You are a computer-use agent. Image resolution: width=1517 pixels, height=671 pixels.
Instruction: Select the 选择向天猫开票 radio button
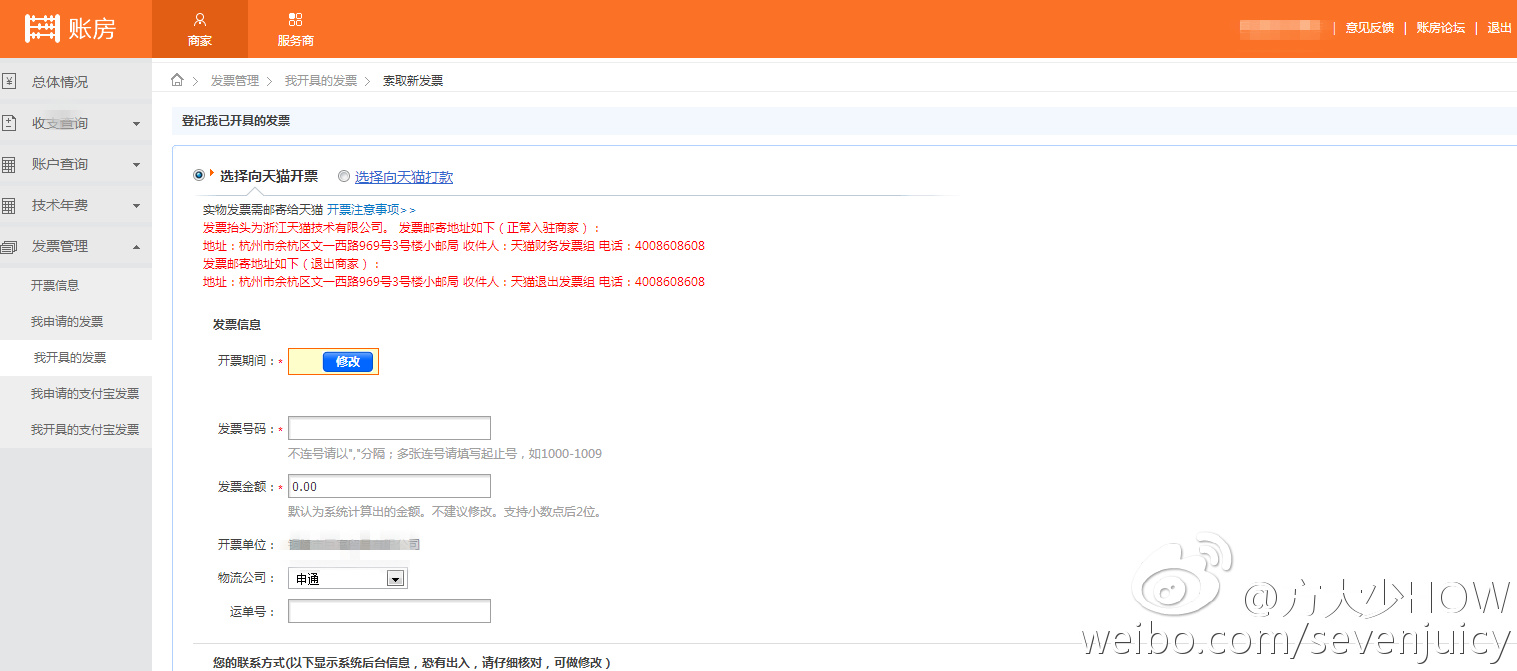pyautogui.click(x=199, y=175)
